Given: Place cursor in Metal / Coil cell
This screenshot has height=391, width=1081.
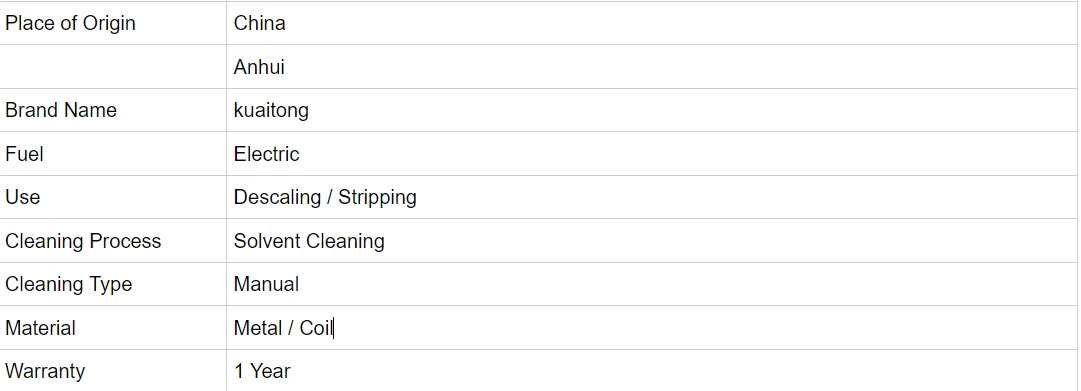Looking at the screenshot, I should tap(651, 328).
